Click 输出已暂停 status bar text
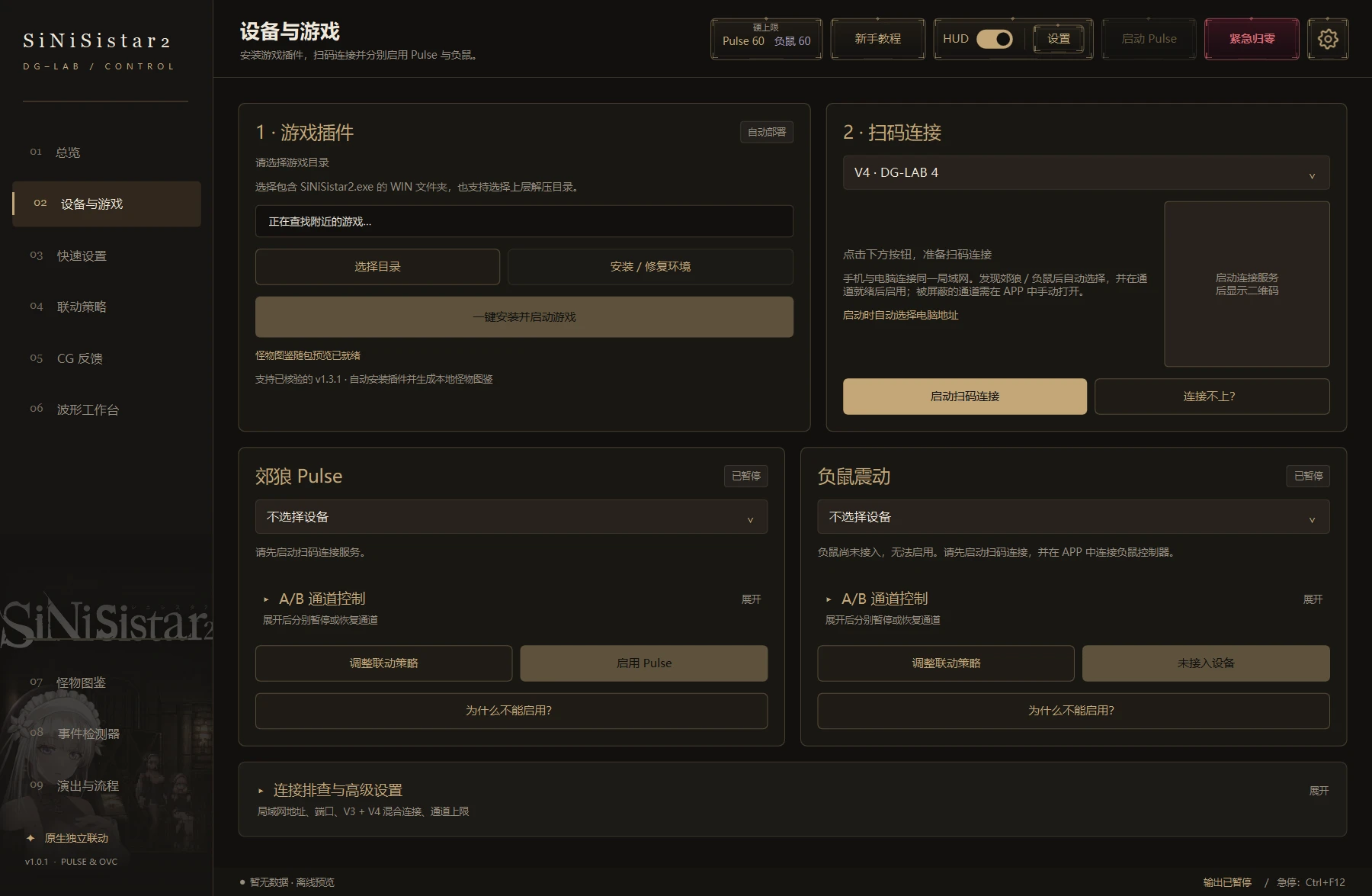 click(x=1227, y=882)
